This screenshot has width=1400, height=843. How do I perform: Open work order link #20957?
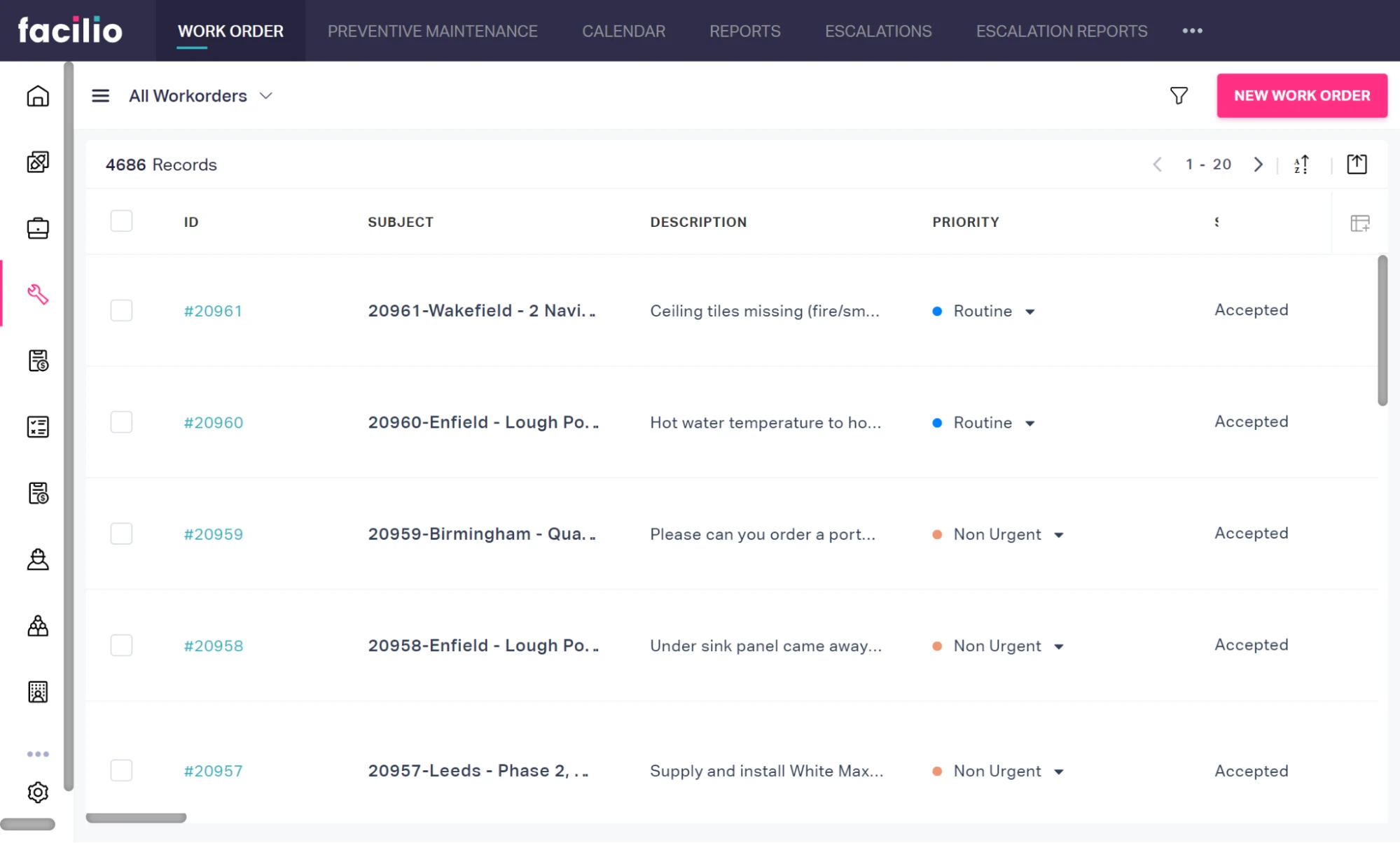[x=213, y=771]
